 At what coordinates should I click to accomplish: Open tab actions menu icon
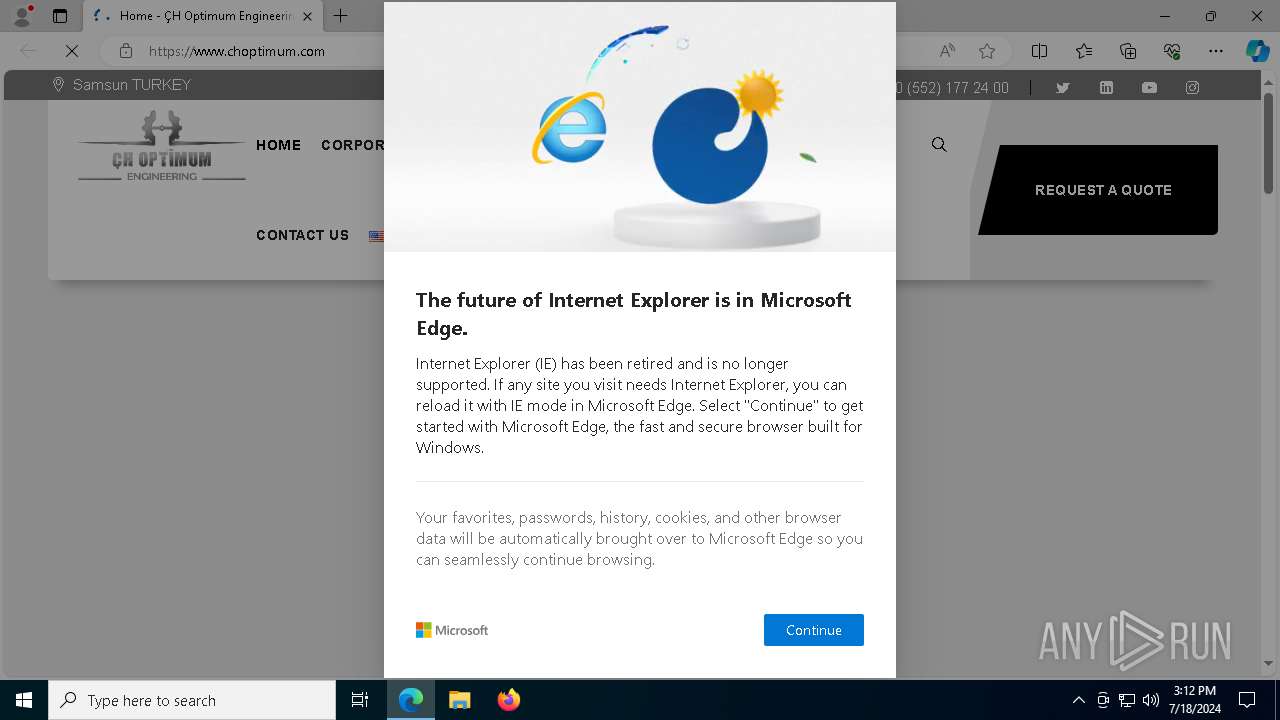tap(60, 16)
